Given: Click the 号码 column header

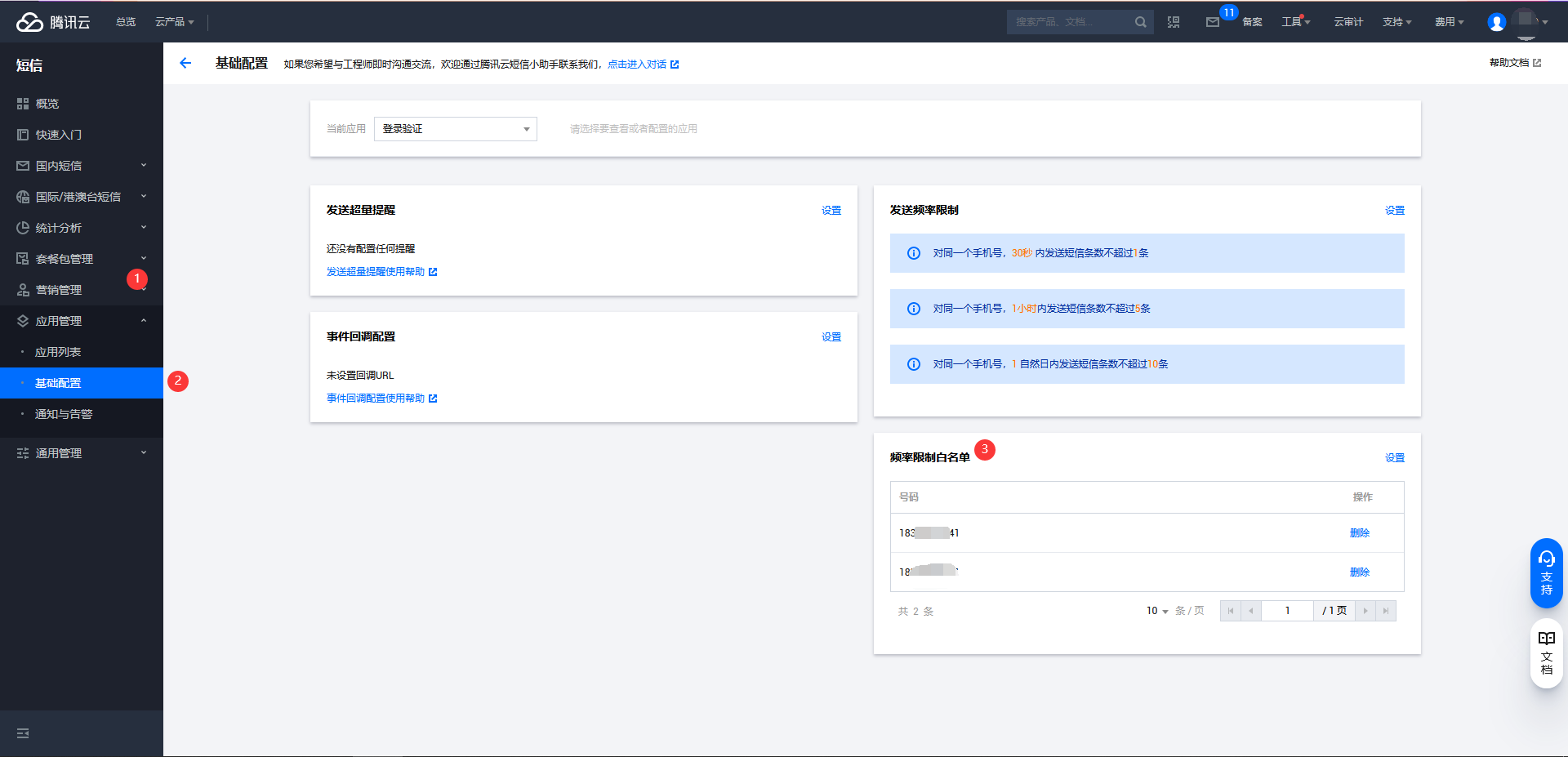Looking at the screenshot, I should (x=909, y=497).
